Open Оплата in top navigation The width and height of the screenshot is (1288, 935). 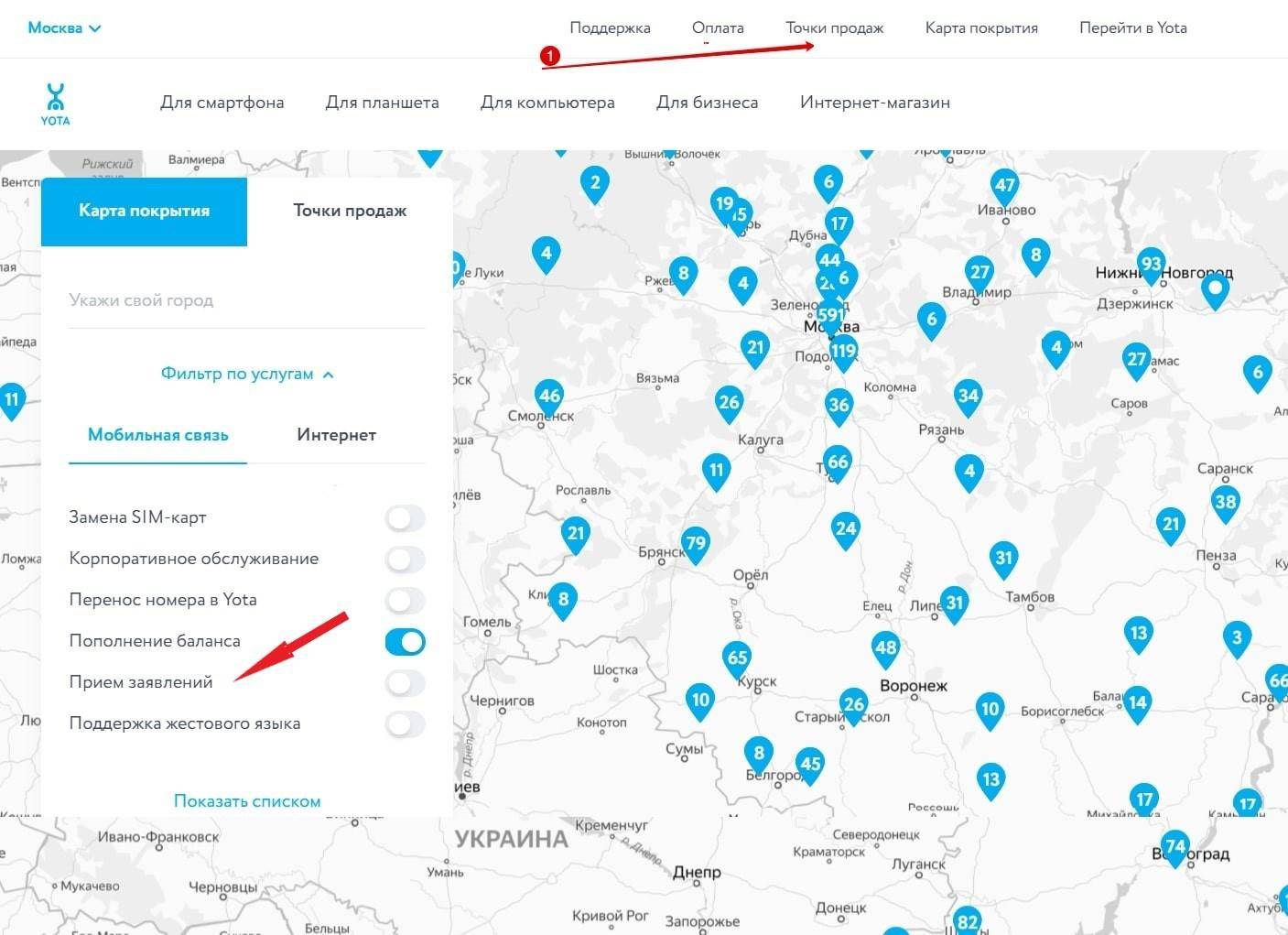[x=718, y=27]
